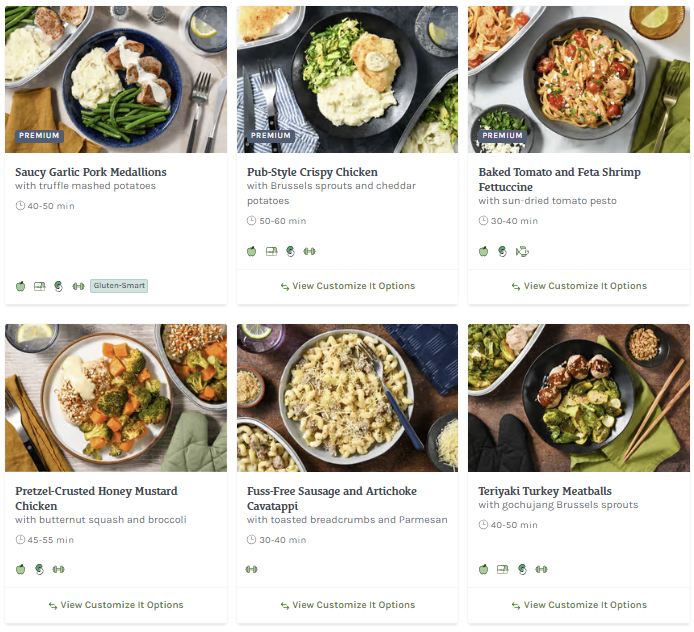694x632 pixels.
Task: Select the Pretzel-Crusted Honey Mustard Chicken image
Action: [116, 398]
